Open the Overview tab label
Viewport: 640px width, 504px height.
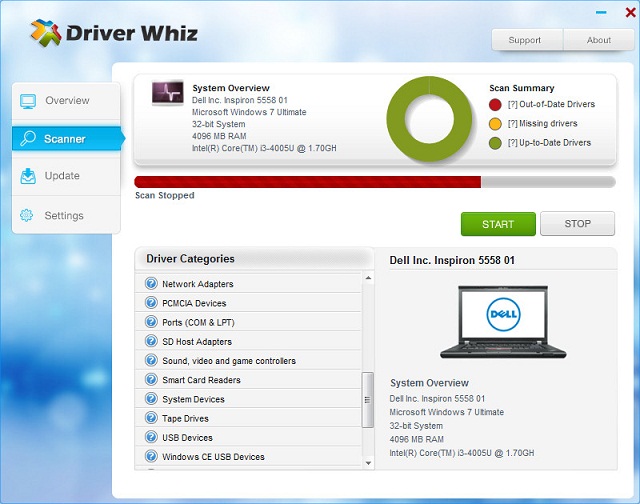67,100
